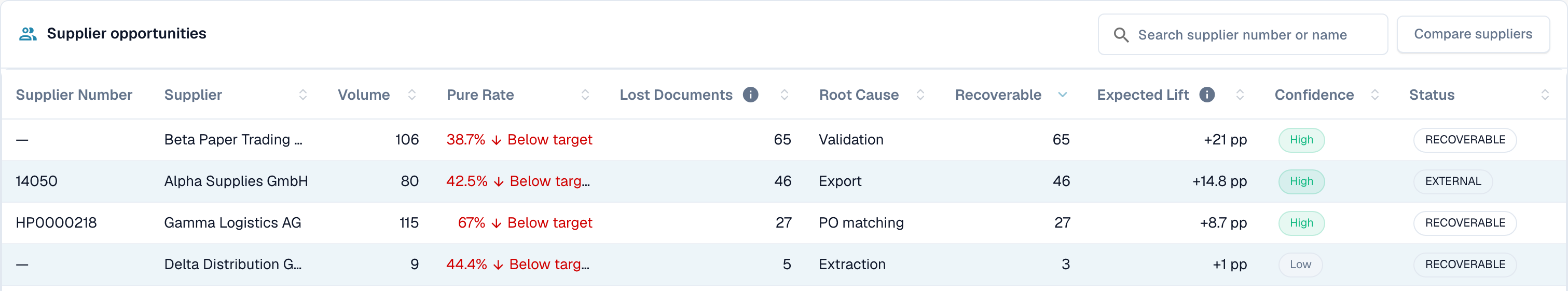Viewport: 1568px width, 291px height.
Task: Select the Alpha Supplies GmbH row
Action: point(784,181)
